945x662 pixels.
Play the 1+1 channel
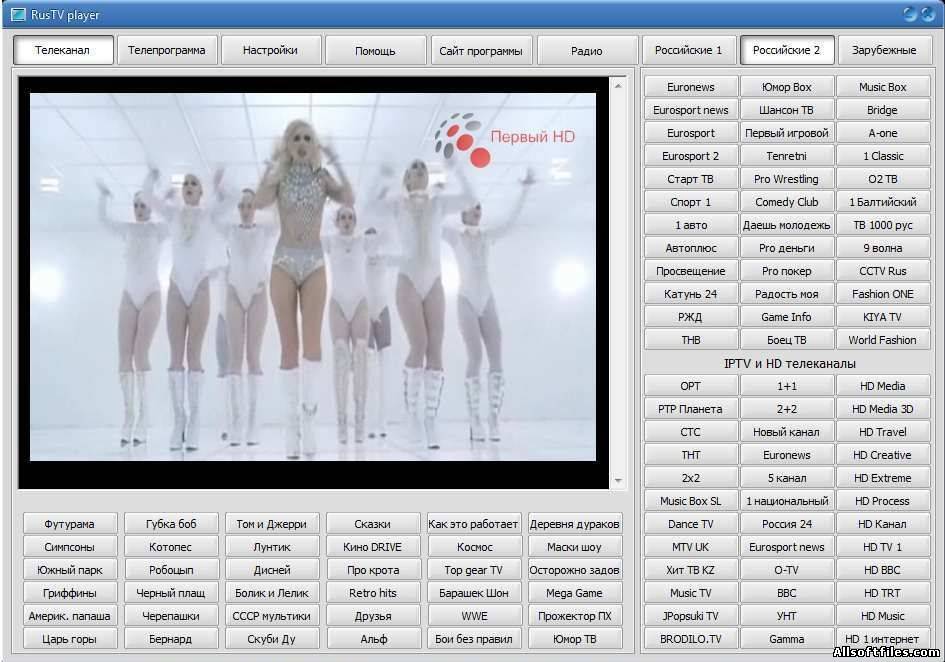786,386
